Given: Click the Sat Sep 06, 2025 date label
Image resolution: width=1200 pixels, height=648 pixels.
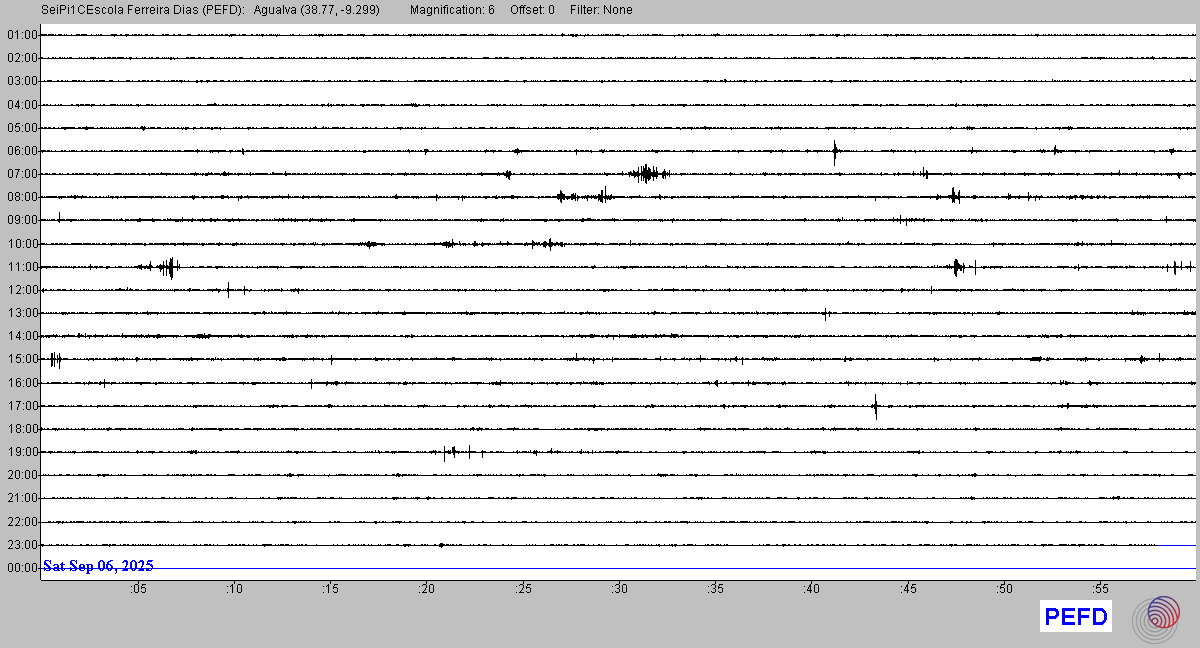Looking at the screenshot, I should tap(98, 566).
